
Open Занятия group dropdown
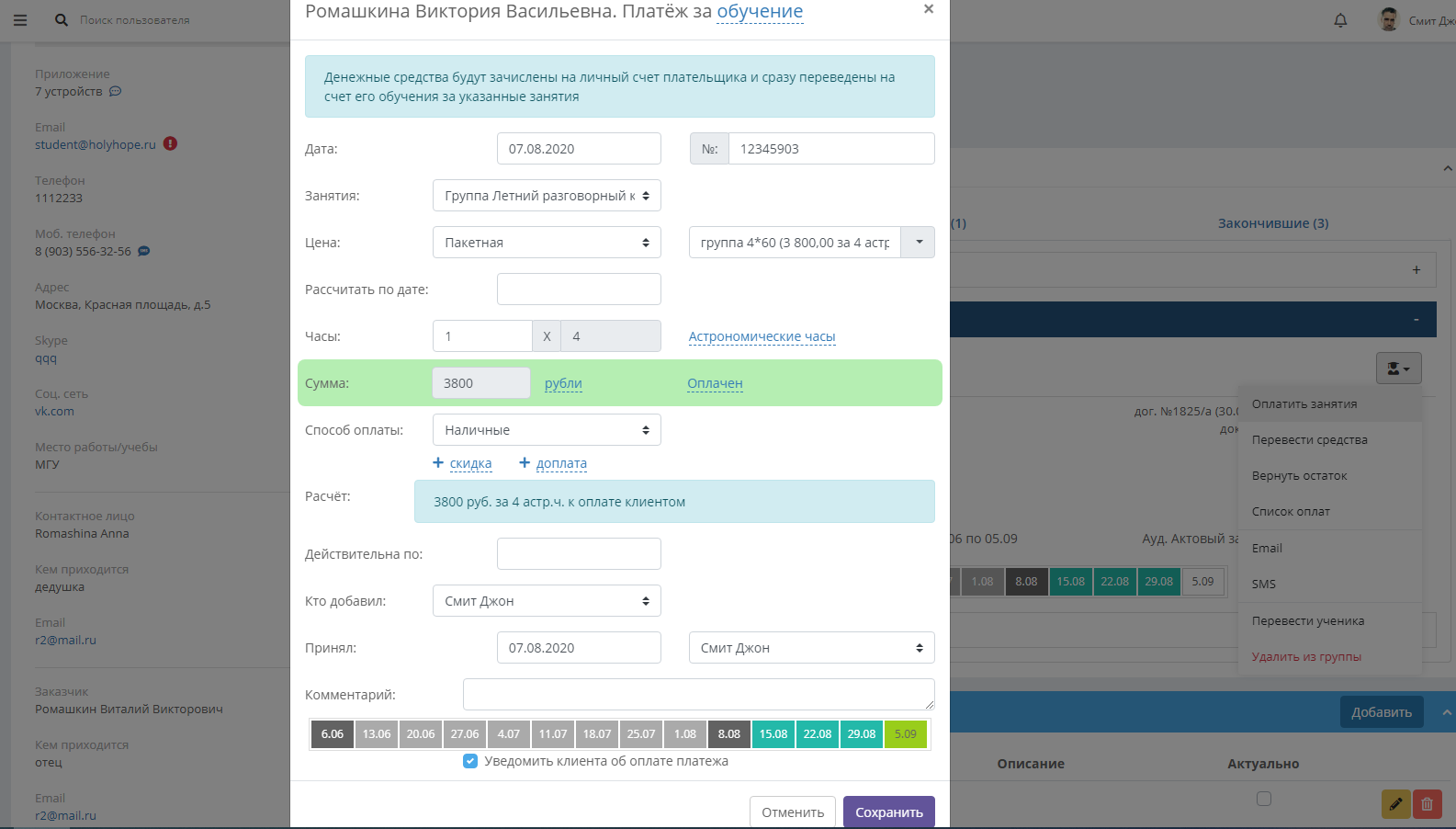(x=547, y=196)
